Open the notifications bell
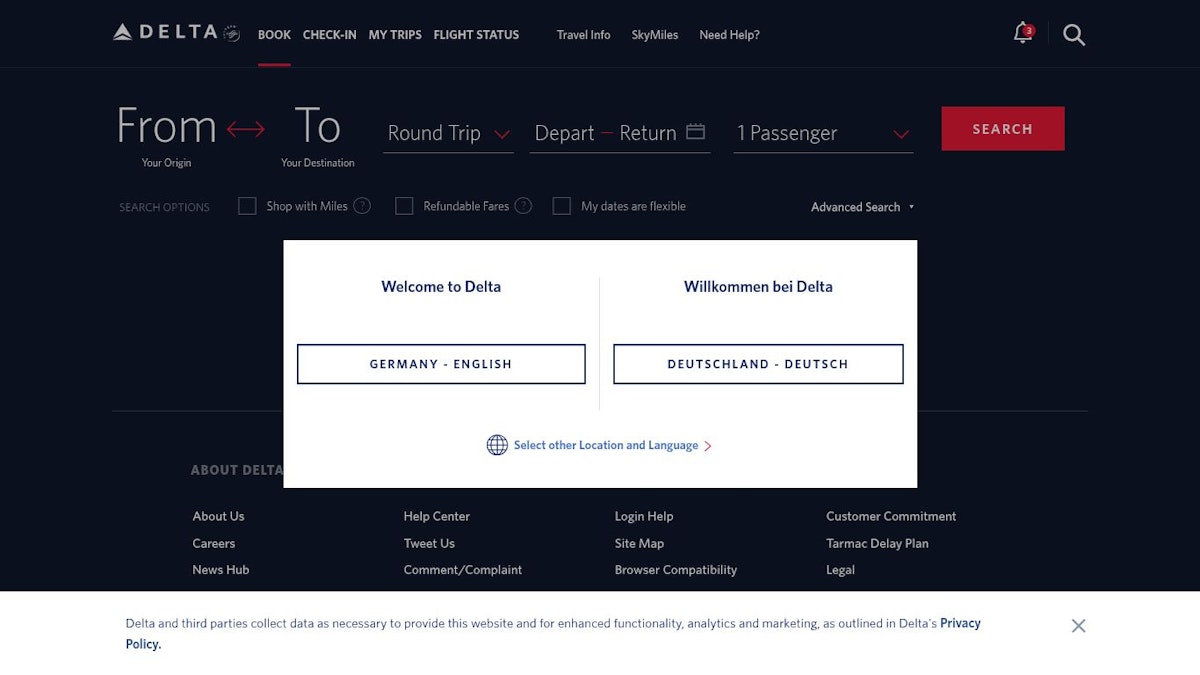 1022,34
